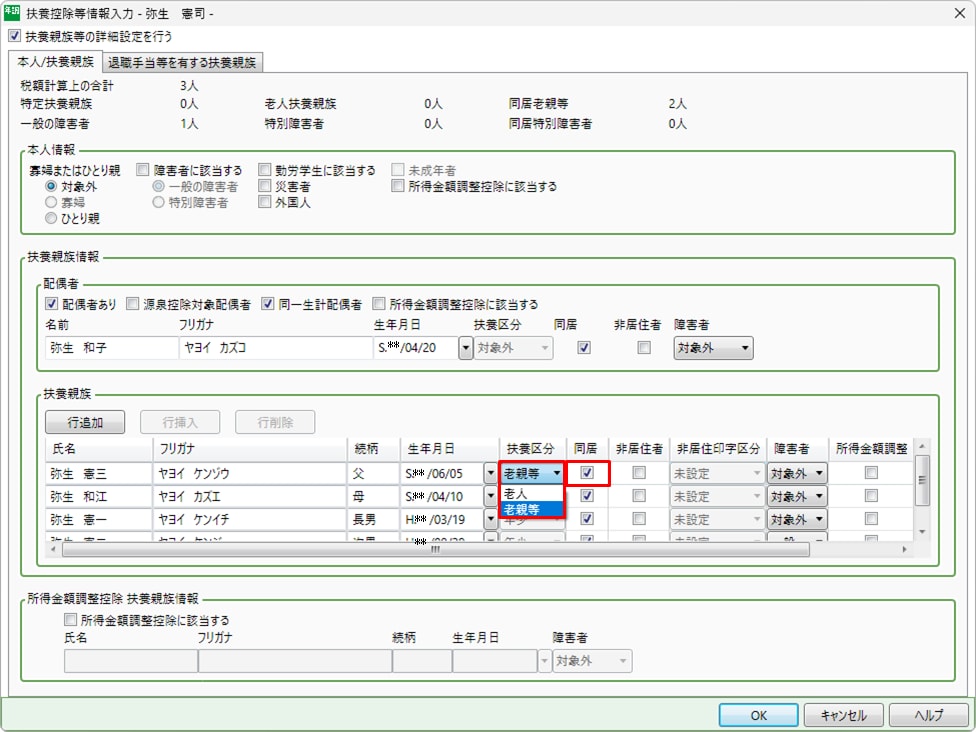Viewport: 976px width, 732px height.
Task: Uncheck 同居 for 弥生 憲三 row
Action: (x=587, y=473)
